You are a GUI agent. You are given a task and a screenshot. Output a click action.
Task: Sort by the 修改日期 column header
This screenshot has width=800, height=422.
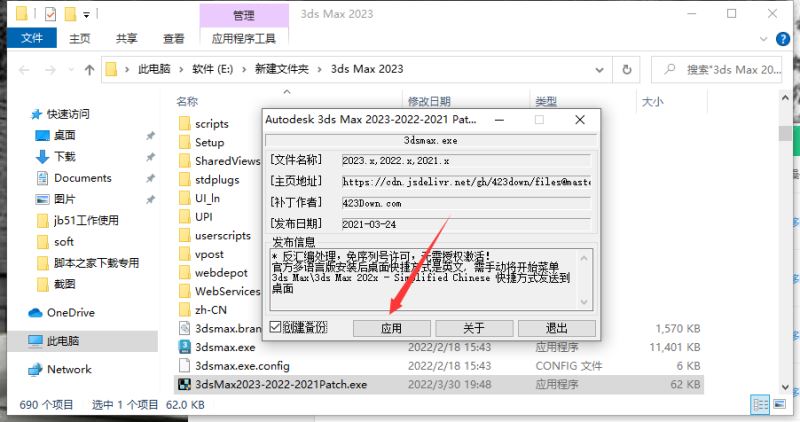[429, 101]
